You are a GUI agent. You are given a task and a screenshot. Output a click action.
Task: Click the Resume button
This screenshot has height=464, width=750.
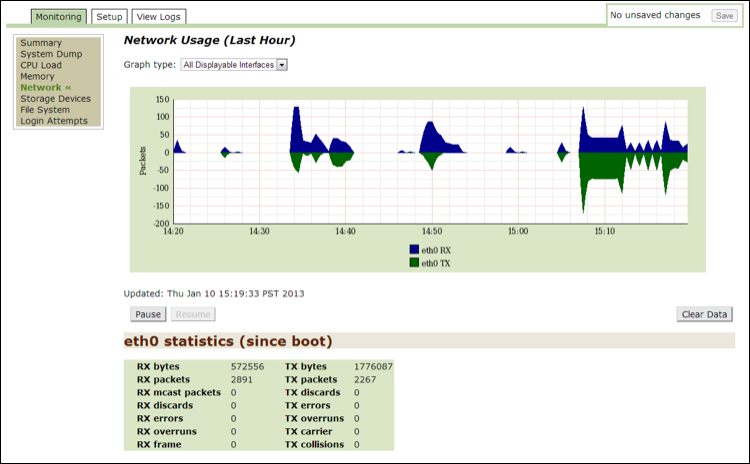[x=194, y=314]
